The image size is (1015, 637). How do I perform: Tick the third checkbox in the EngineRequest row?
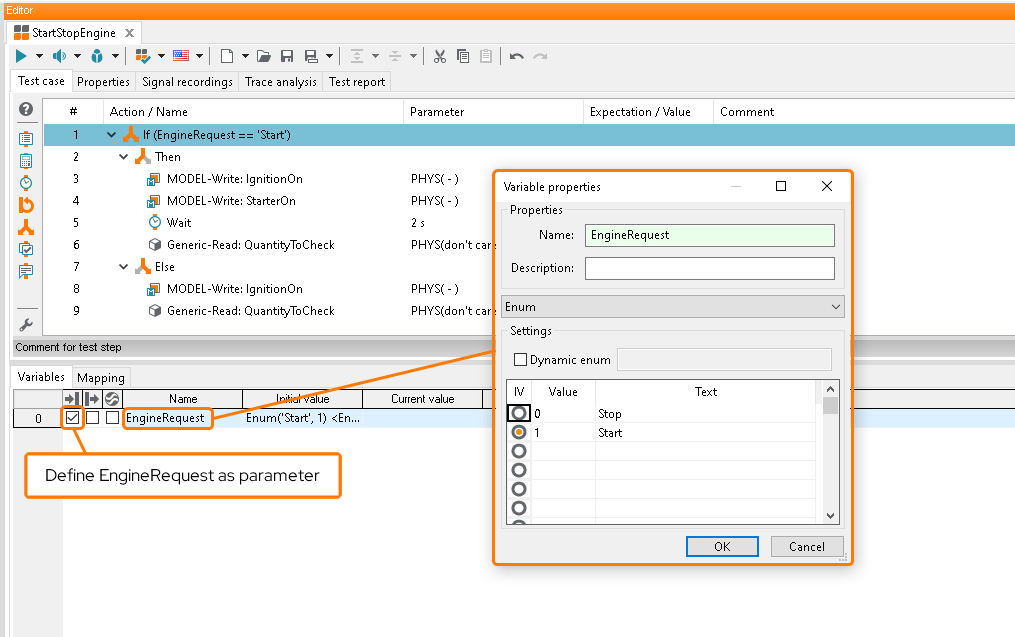pyautogui.click(x=113, y=418)
